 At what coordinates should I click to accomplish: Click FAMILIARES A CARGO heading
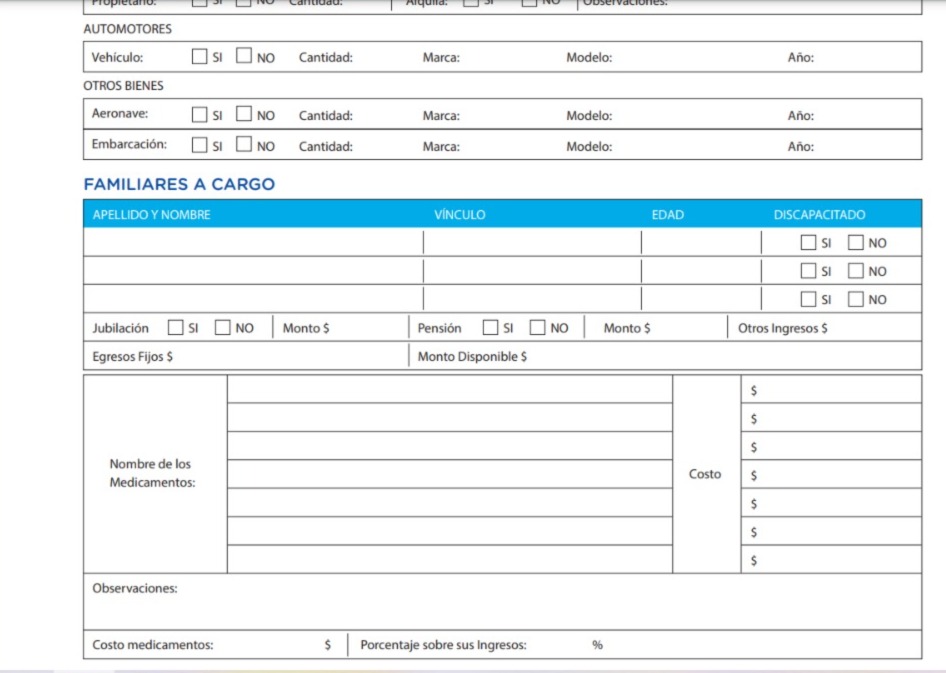(179, 184)
